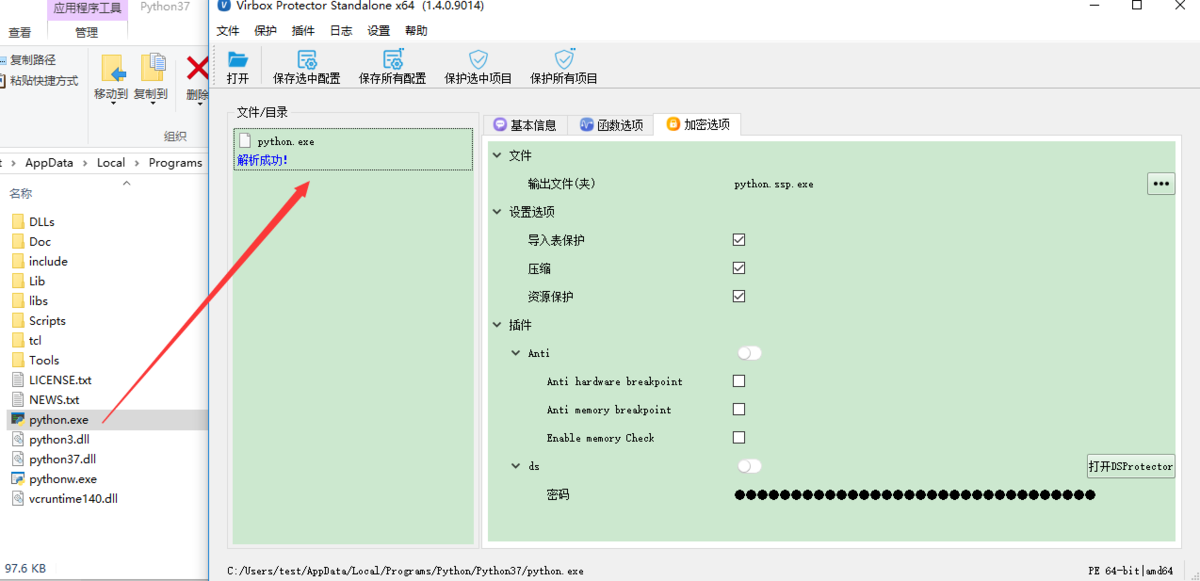Open the 管理 ribbon tab in Explorer
This screenshot has width=1200, height=581.
coord(87,32)
